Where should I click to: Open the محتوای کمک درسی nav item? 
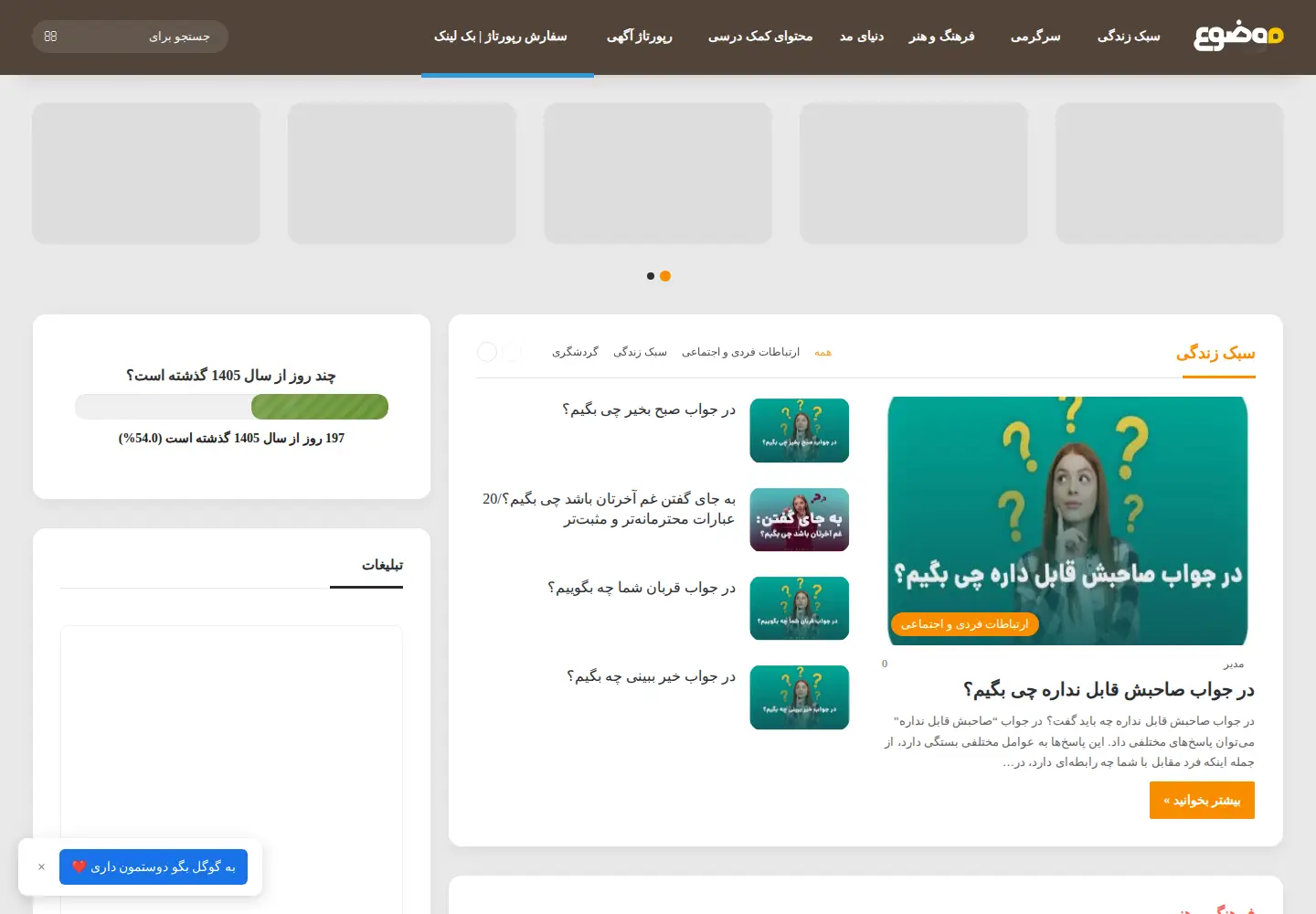(x=760, y=37)
